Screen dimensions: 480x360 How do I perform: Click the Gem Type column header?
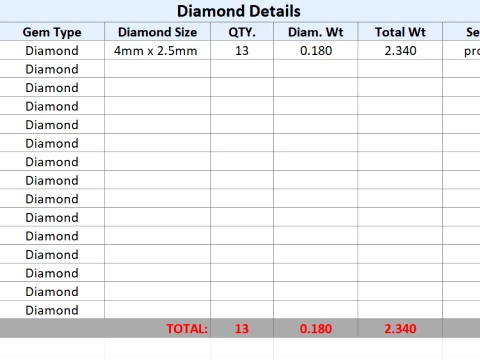[x=52, y=32]
